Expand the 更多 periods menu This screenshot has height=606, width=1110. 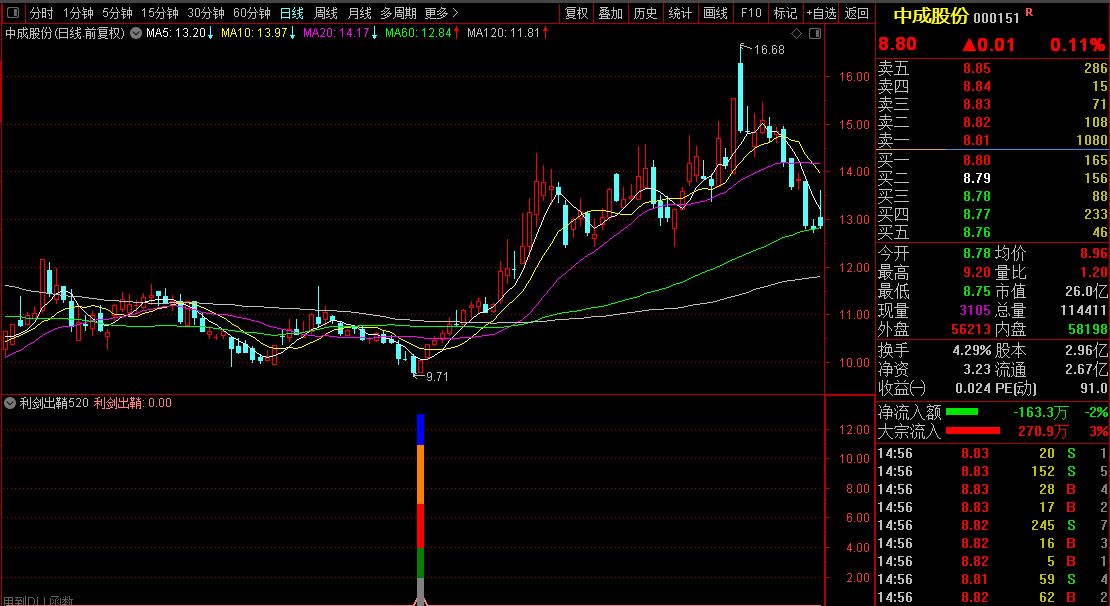[x=442, y=13]
